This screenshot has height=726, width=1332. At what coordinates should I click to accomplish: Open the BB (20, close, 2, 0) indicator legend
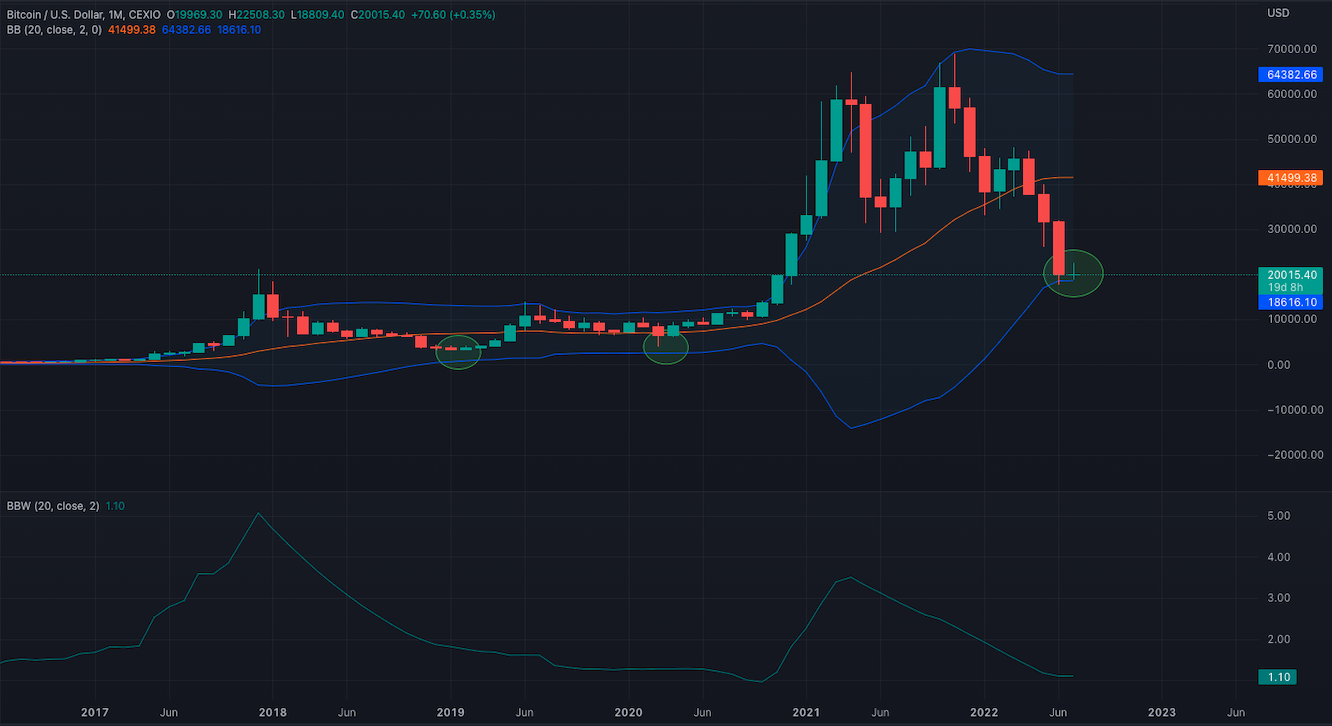55,30
